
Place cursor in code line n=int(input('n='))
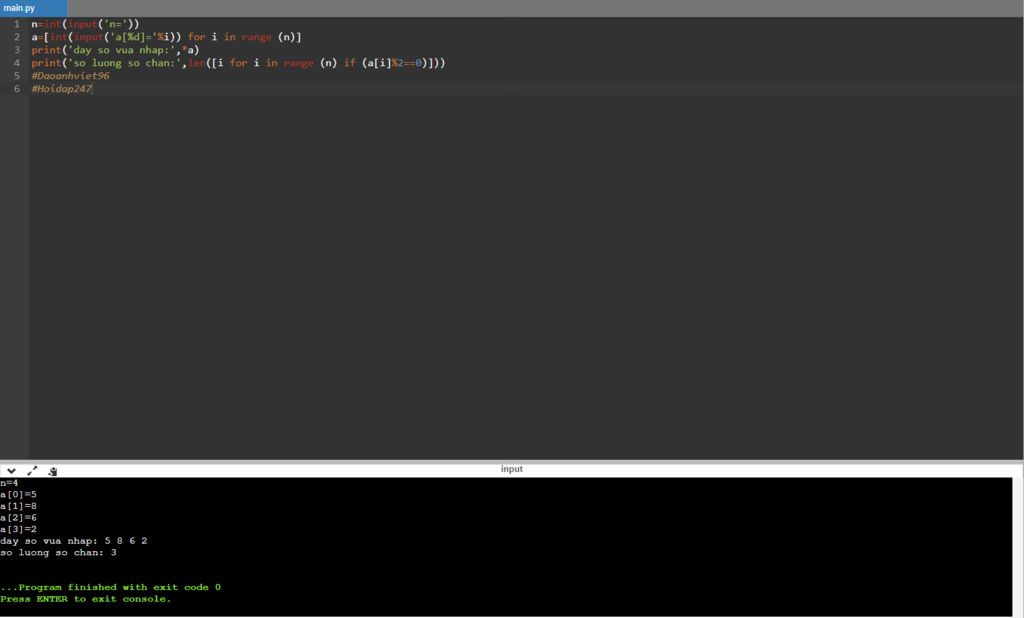pos(86,24)
